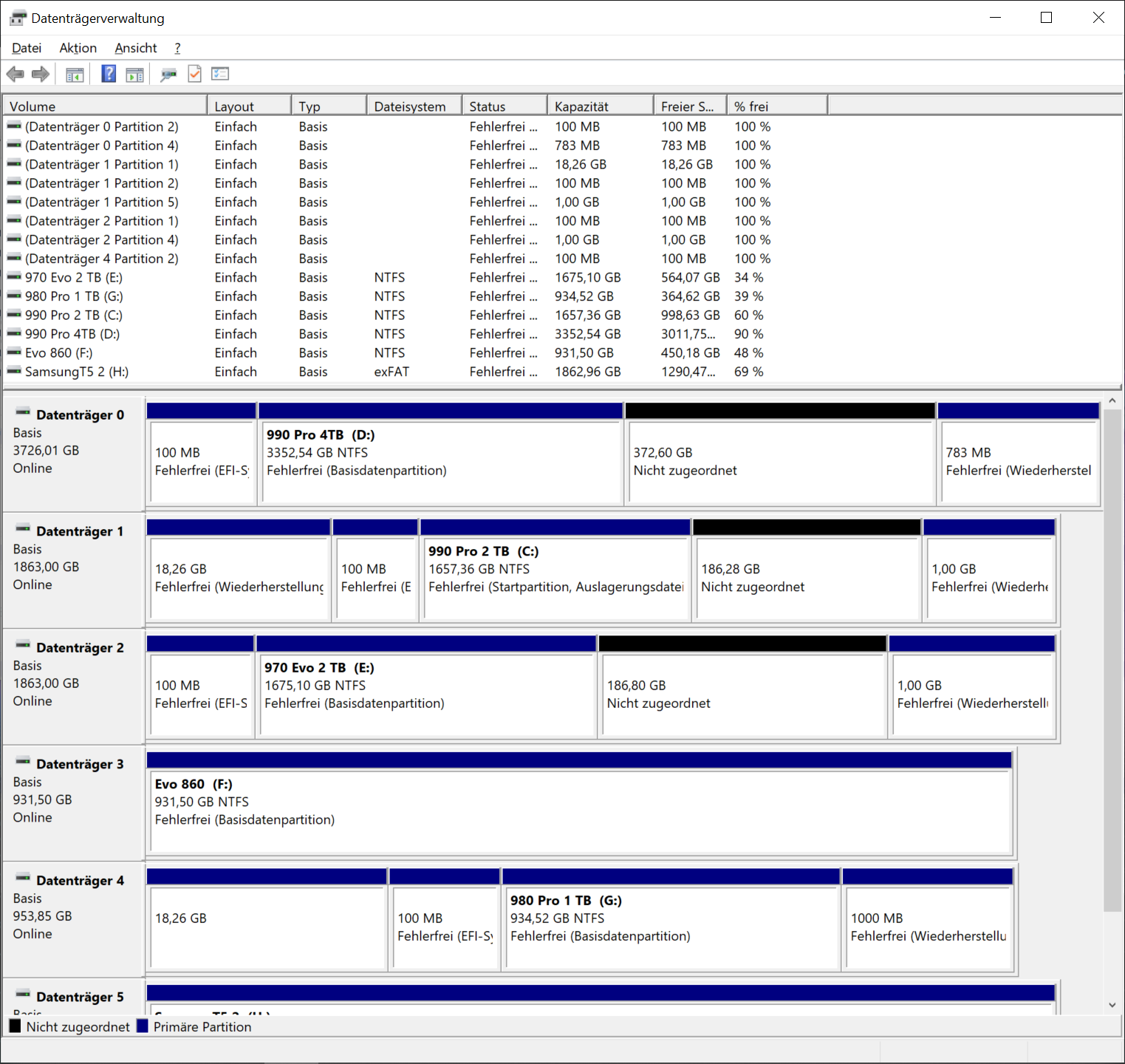Click the document with checkmark toolbar icon
The height and width of the screenshot is (1064, 1125).
pos(195,74)
